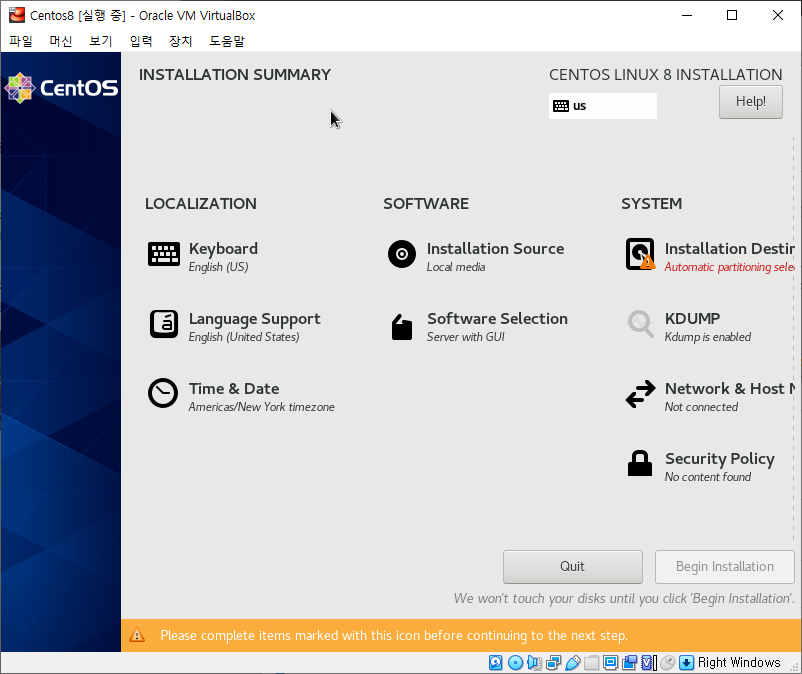Open the 보기 (View) menu
Screen dimensions: 802x674
pos(101,41)
